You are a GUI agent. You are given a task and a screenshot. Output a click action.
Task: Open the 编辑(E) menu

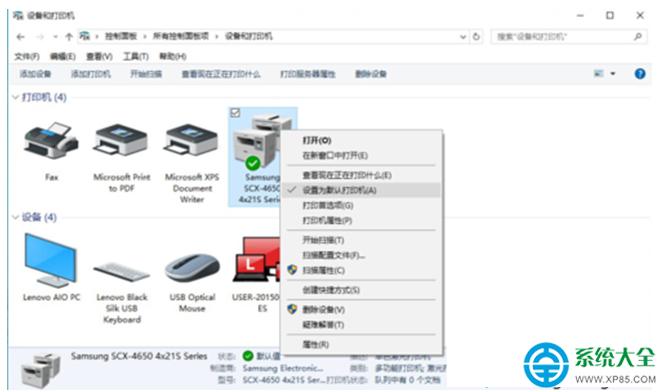(63, 56)
